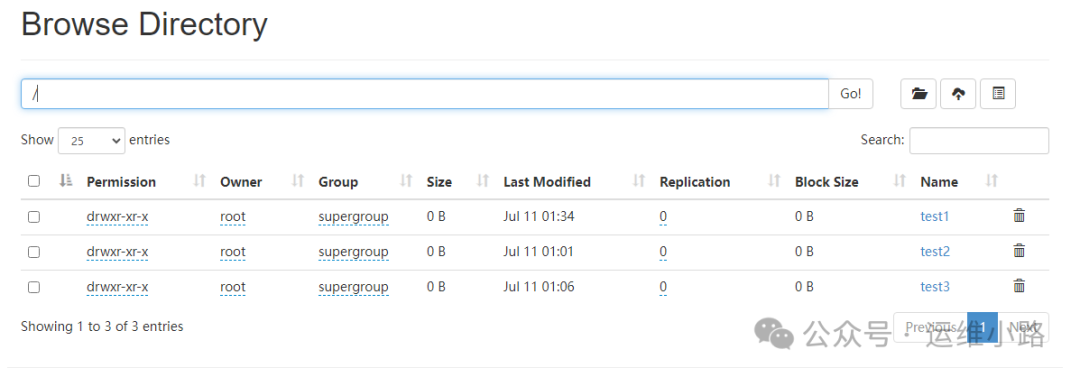Open the Show entries count dropdown
1080x377 pixels.
(92, 141)
